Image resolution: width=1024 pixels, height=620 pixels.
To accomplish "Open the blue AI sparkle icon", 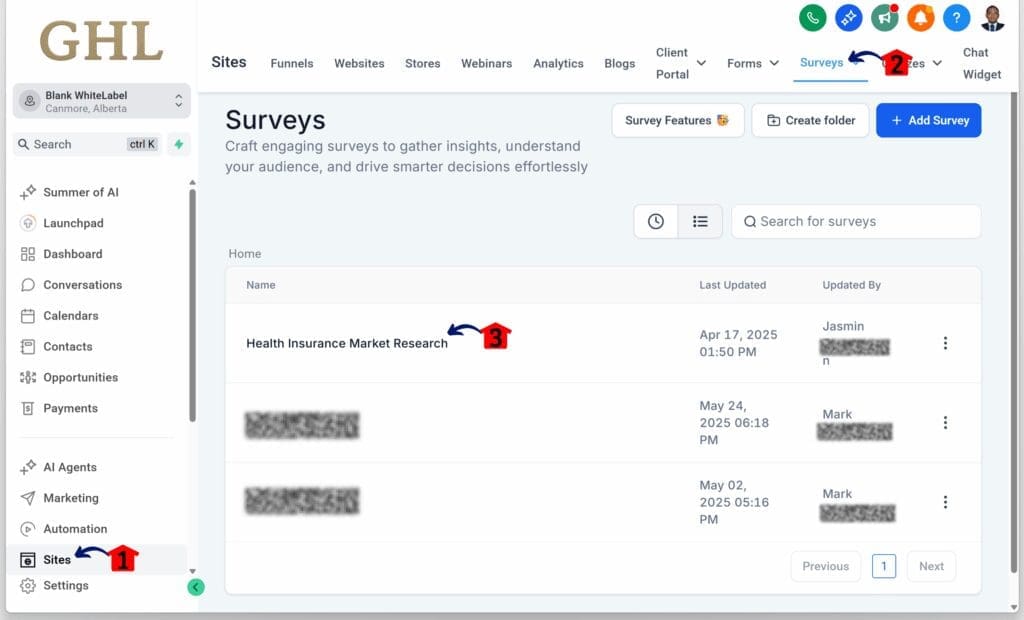I will tap(848, 18).
